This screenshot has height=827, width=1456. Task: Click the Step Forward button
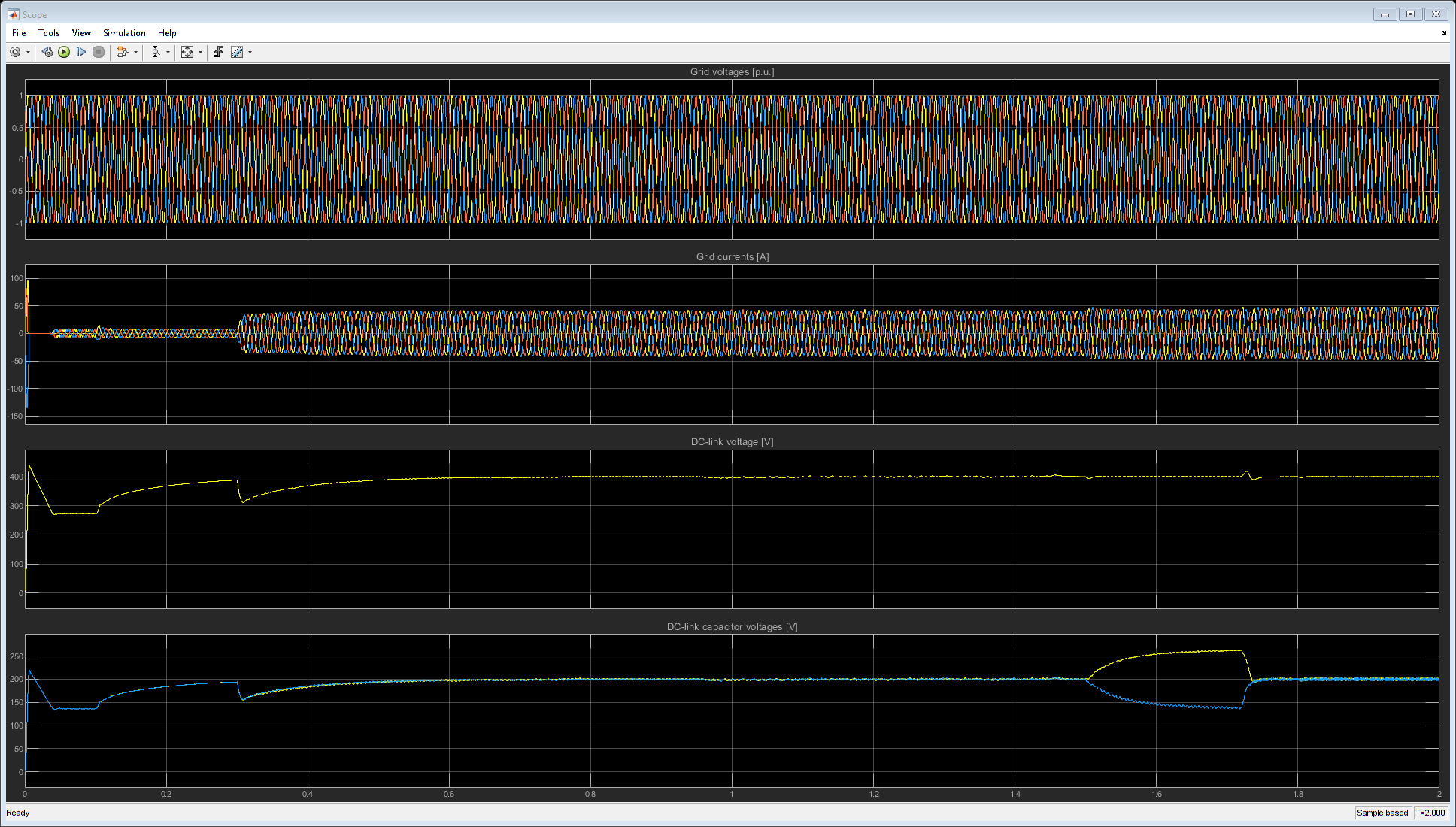(x=81, y=52)
